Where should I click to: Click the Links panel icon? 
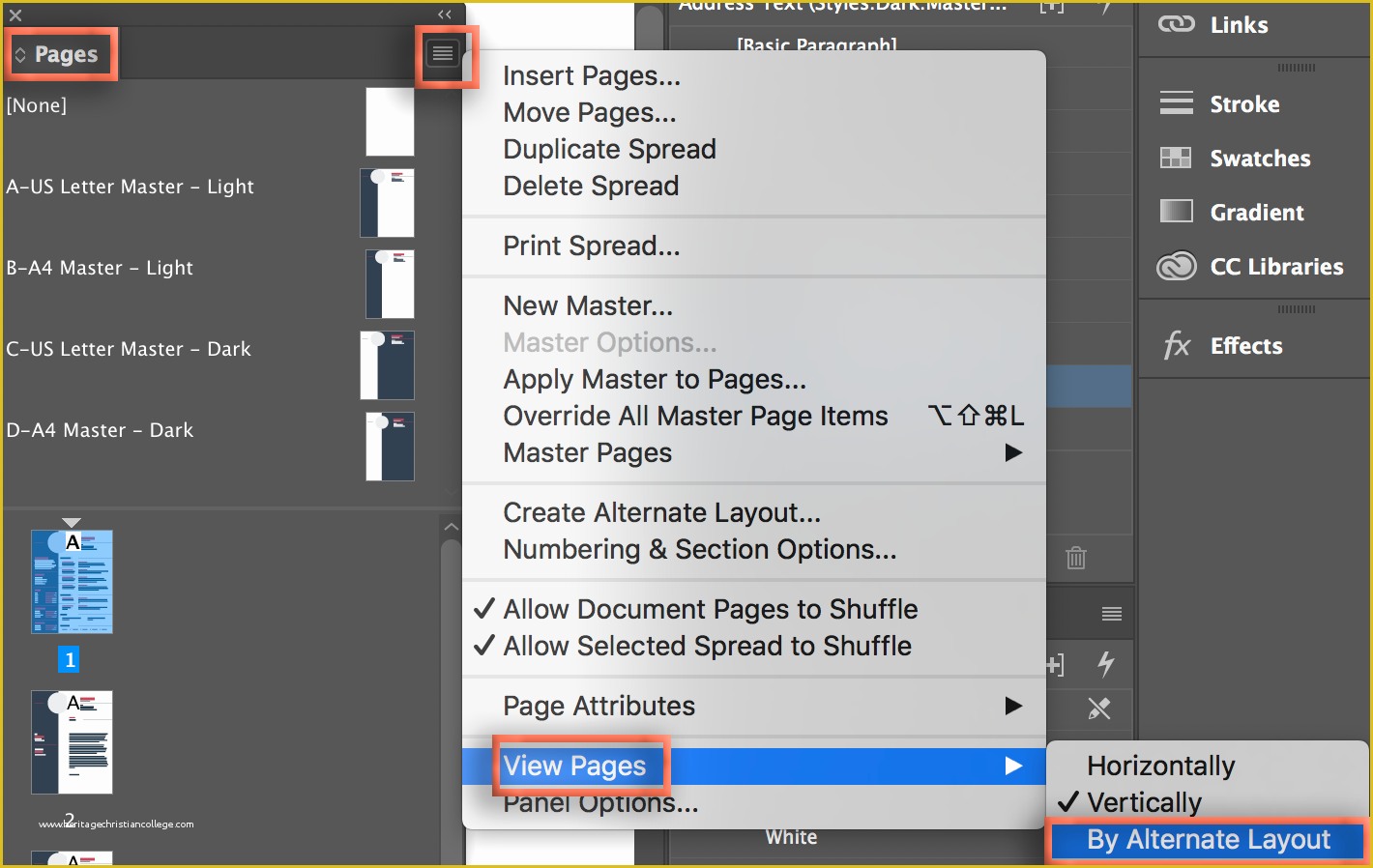1176,25
